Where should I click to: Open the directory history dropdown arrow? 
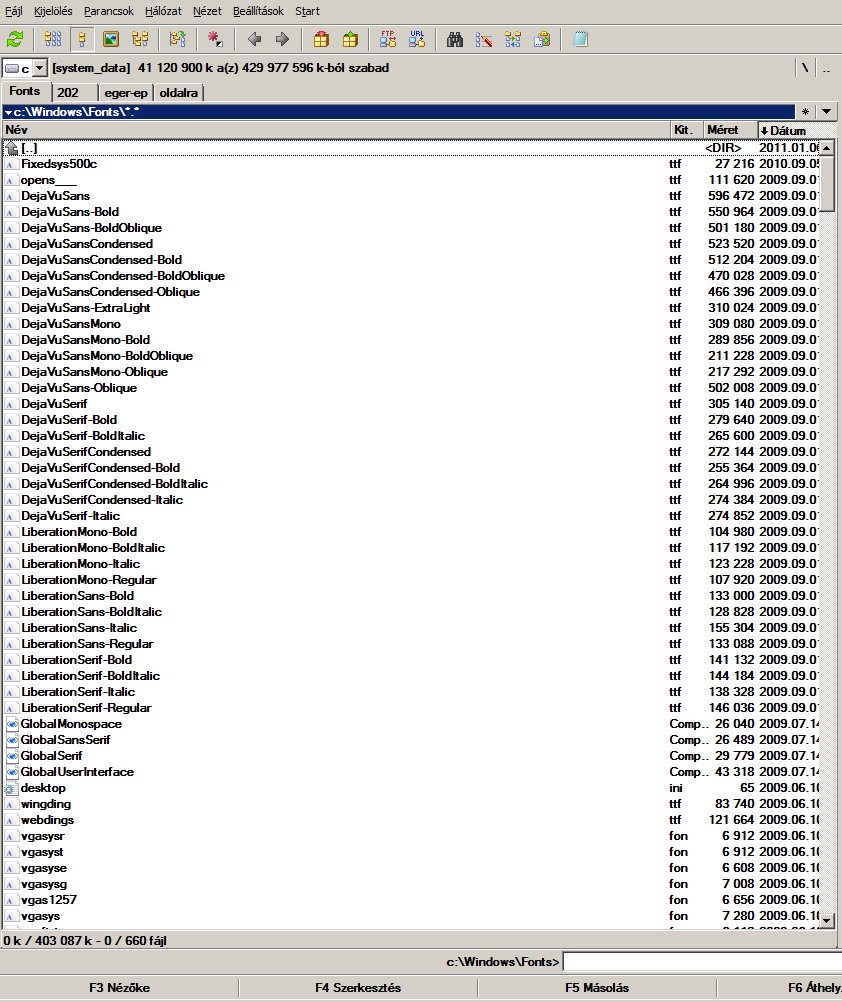827,112
